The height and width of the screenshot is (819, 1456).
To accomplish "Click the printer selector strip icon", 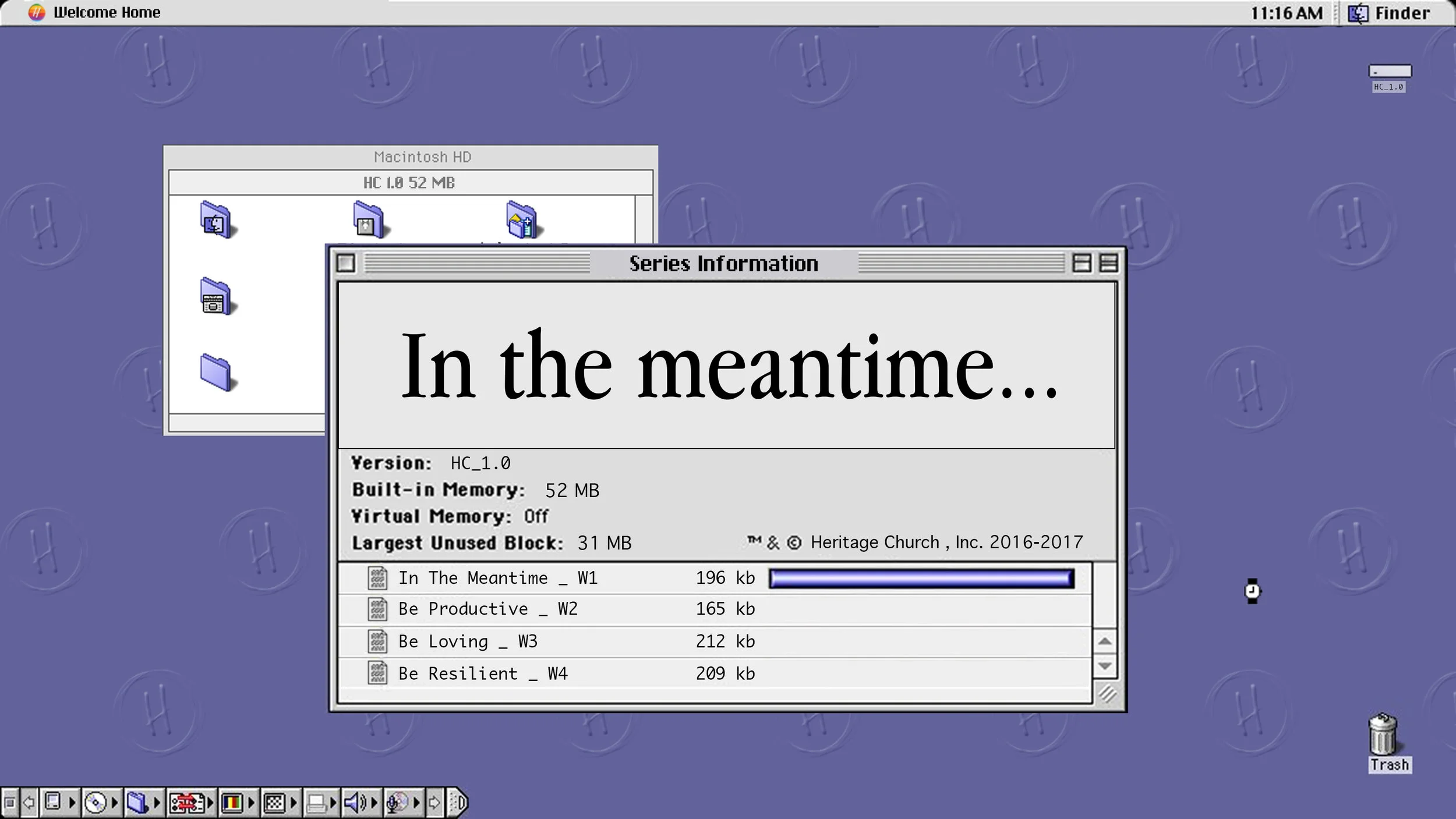I will click(316, 803).
